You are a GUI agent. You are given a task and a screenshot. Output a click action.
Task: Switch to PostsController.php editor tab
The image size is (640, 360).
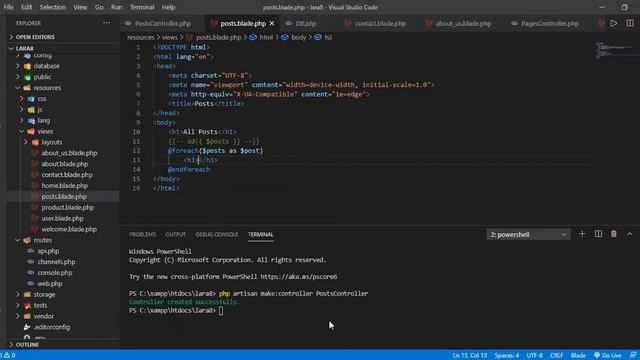click(x=162, y=23)
